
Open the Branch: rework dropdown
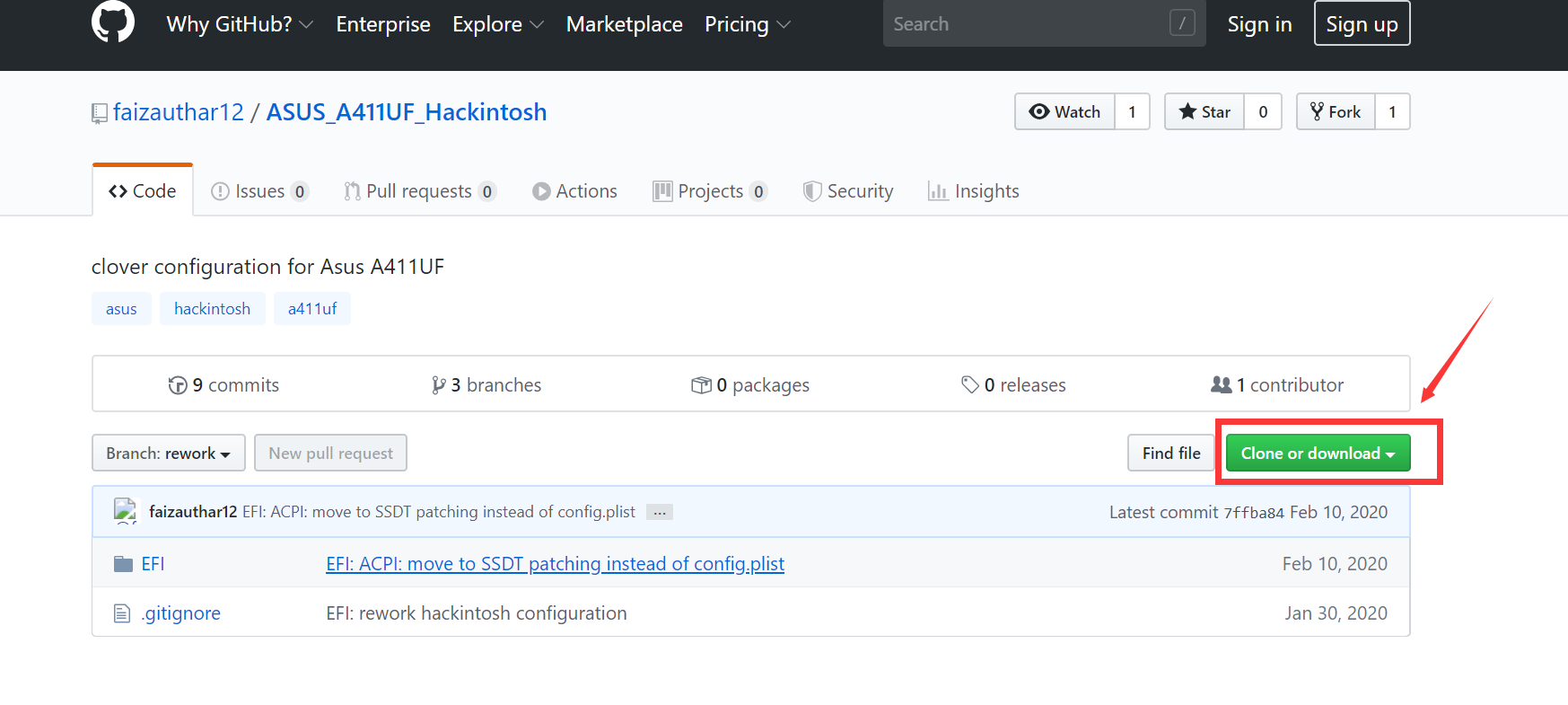point(168,454)
